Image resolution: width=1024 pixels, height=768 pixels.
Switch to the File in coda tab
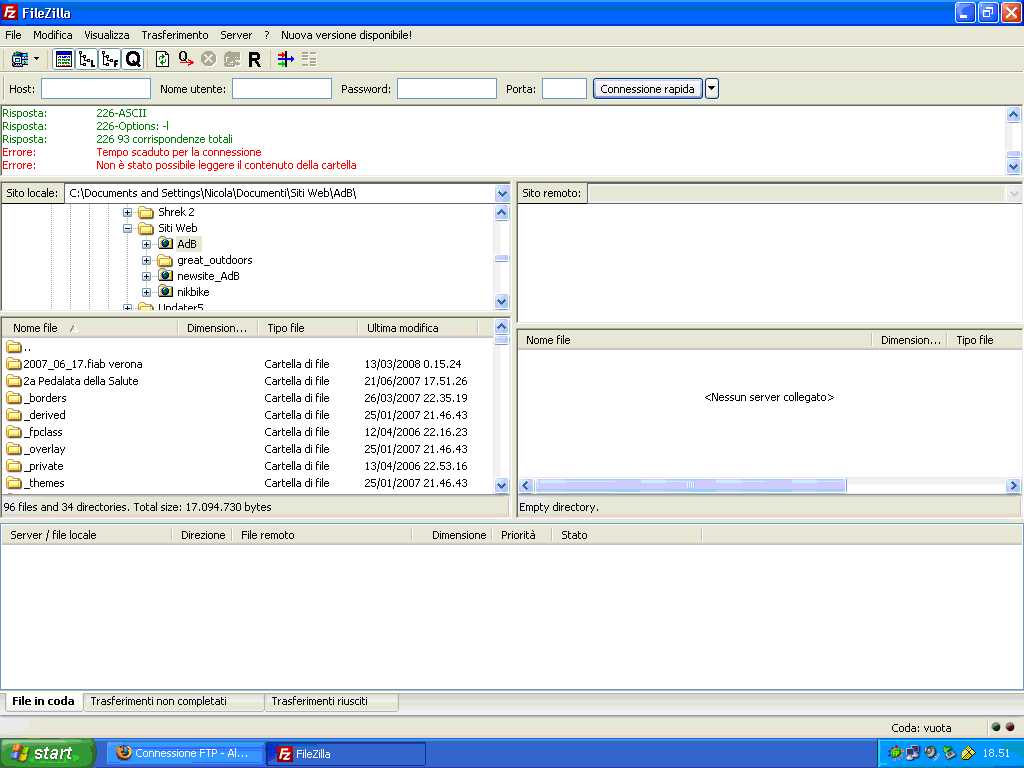click(x=43, y=701)
